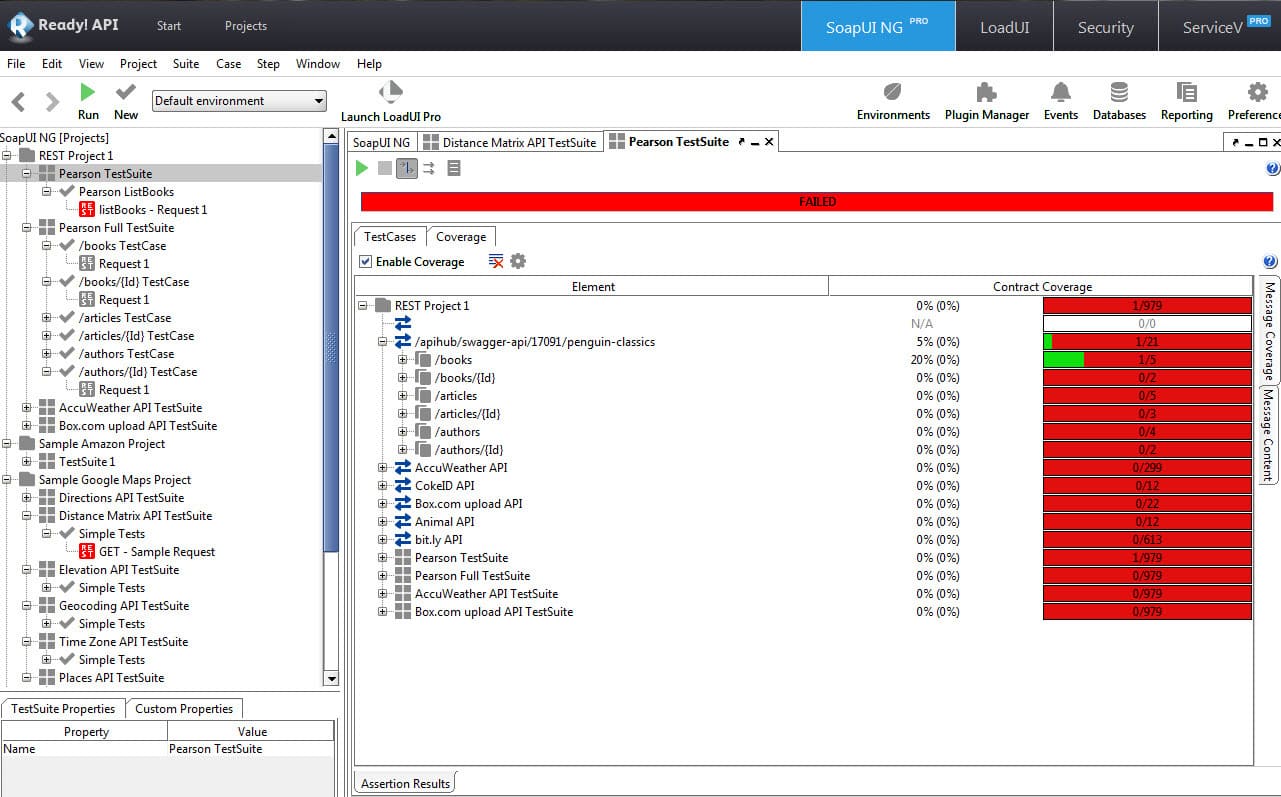The width and height of the screenshot is (1281, 797).
Task: Select the GET - Sample Request step
Action: point(157,552)
